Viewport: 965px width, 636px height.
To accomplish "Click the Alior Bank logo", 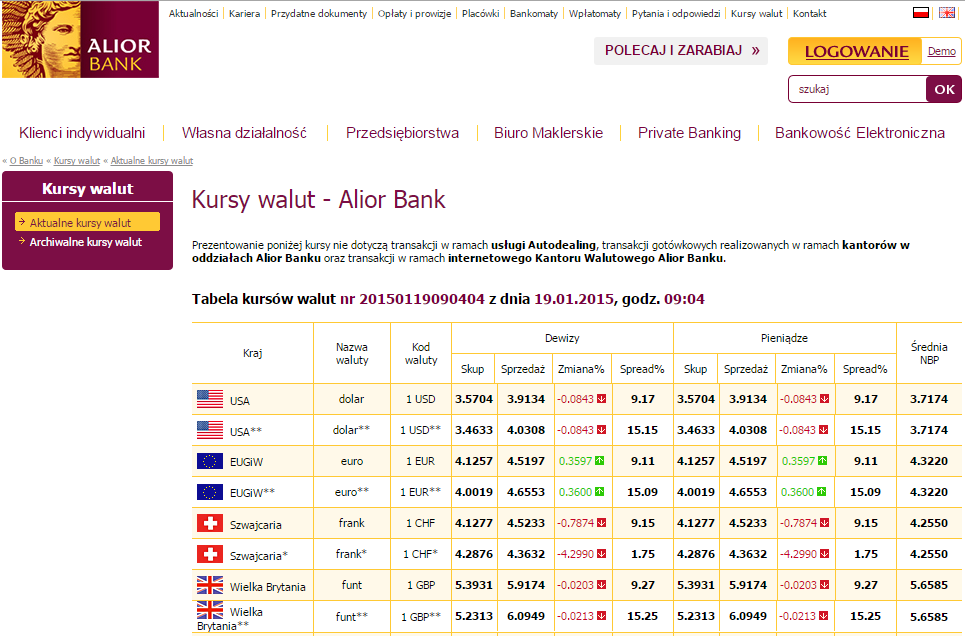I will 81,39.
